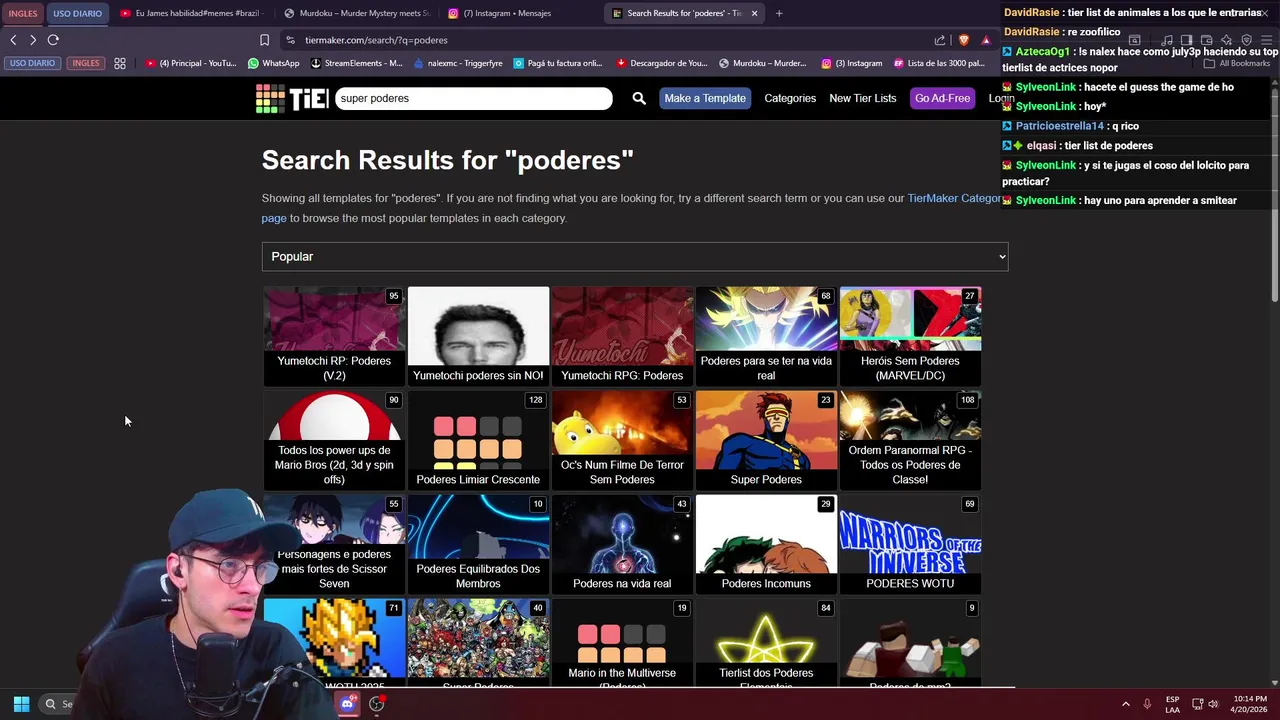This screenshot has height=720, width=1280.
Task: Open New Tier Lists
Action: click(x=862, y=98)
